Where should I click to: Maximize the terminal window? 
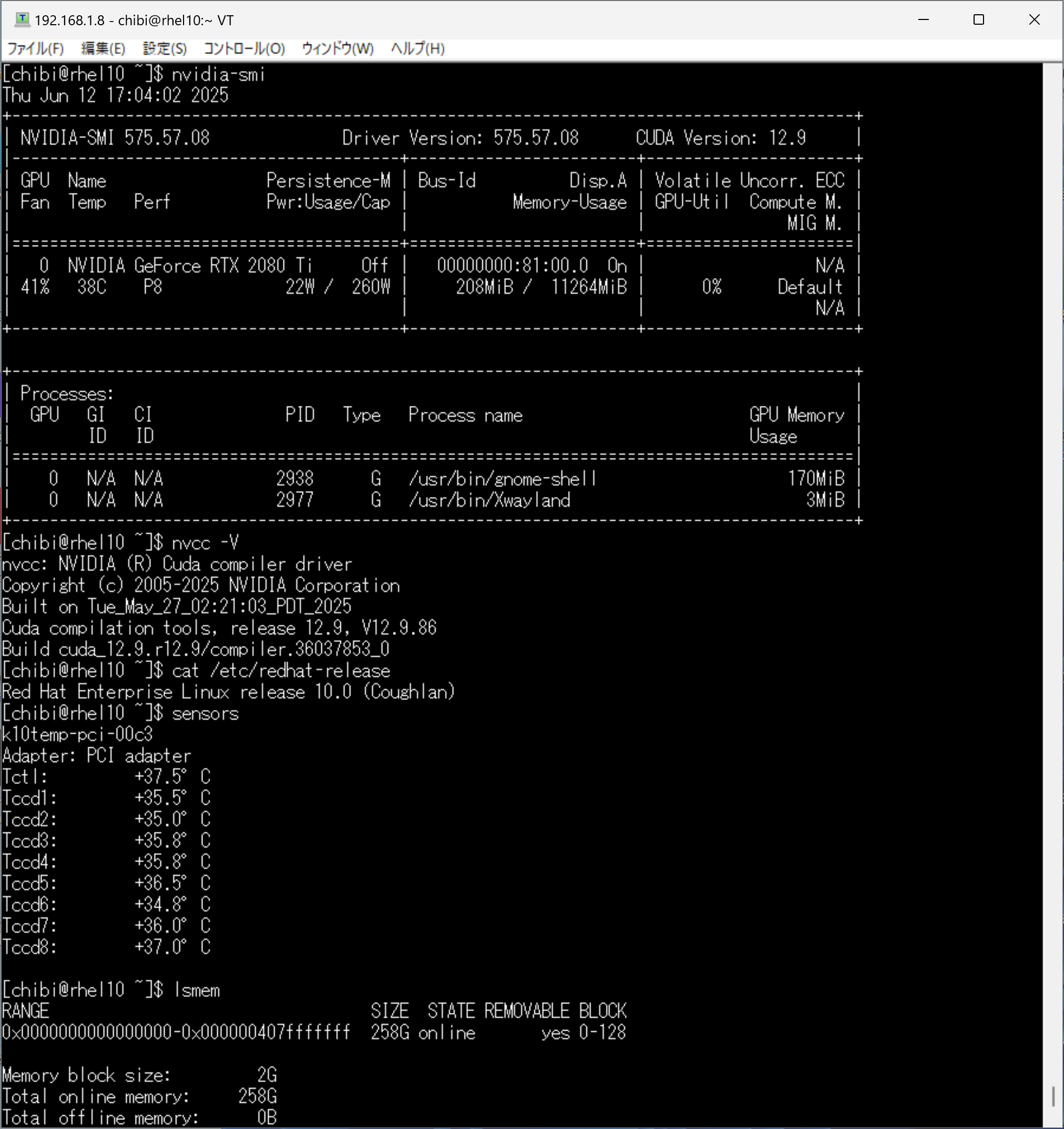click(x=978, y=20)
